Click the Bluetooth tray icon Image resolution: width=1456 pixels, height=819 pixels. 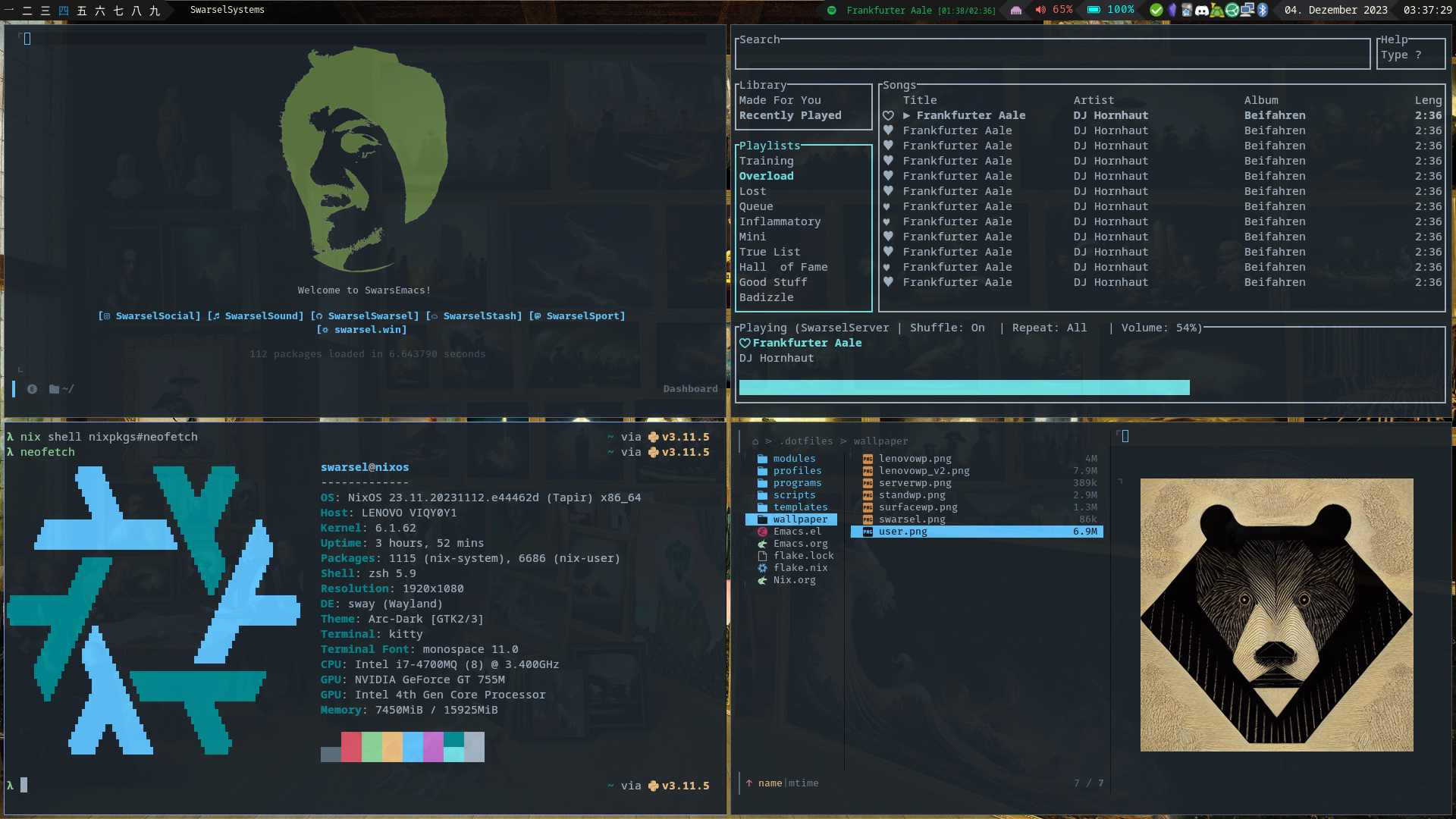click(x=1263, y=10)
